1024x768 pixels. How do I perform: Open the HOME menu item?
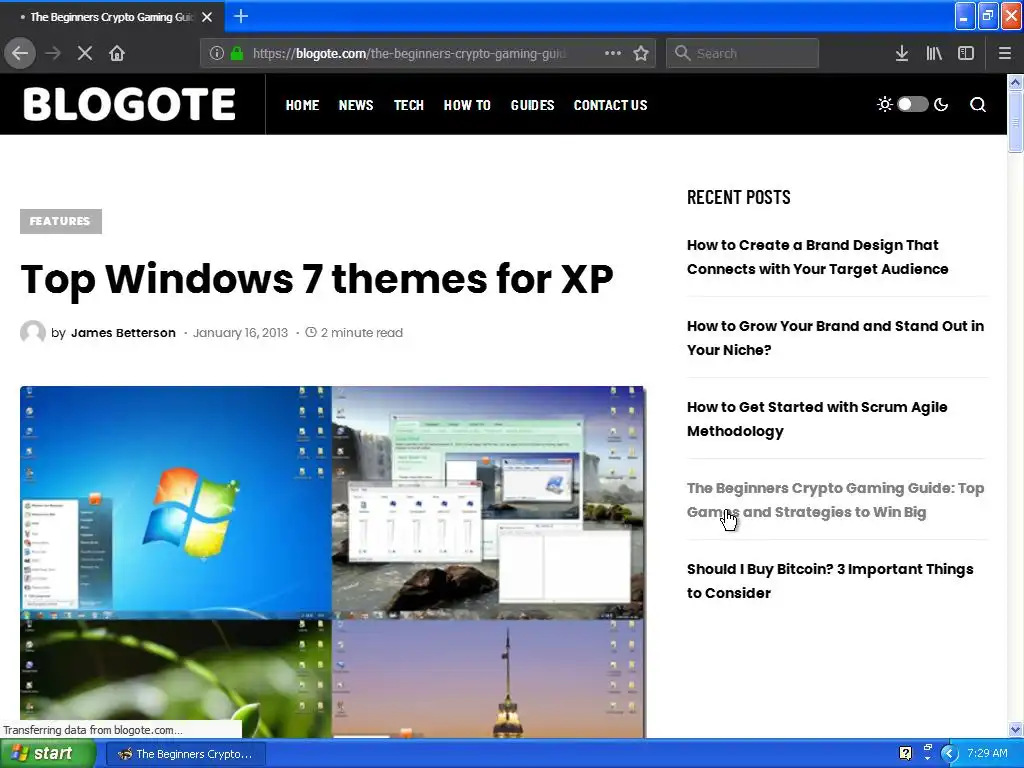pyautogui.click(x=302, y=105)
